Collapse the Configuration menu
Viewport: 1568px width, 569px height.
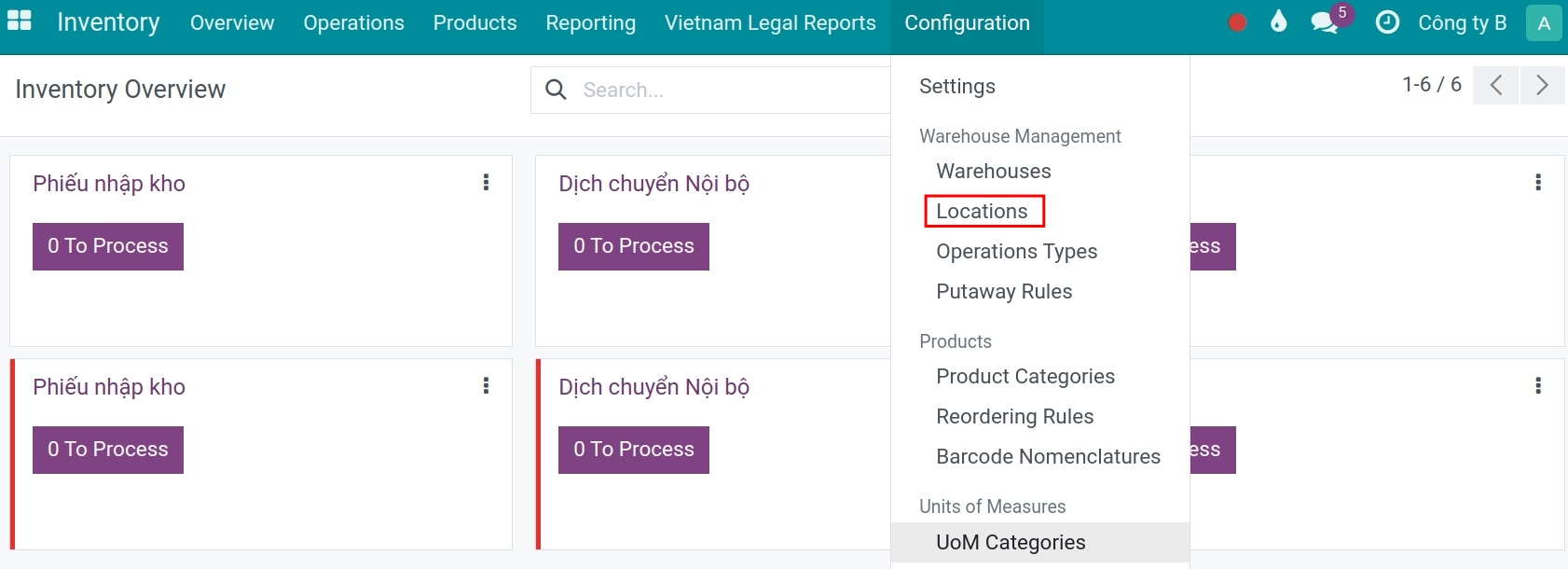[967, 23]
